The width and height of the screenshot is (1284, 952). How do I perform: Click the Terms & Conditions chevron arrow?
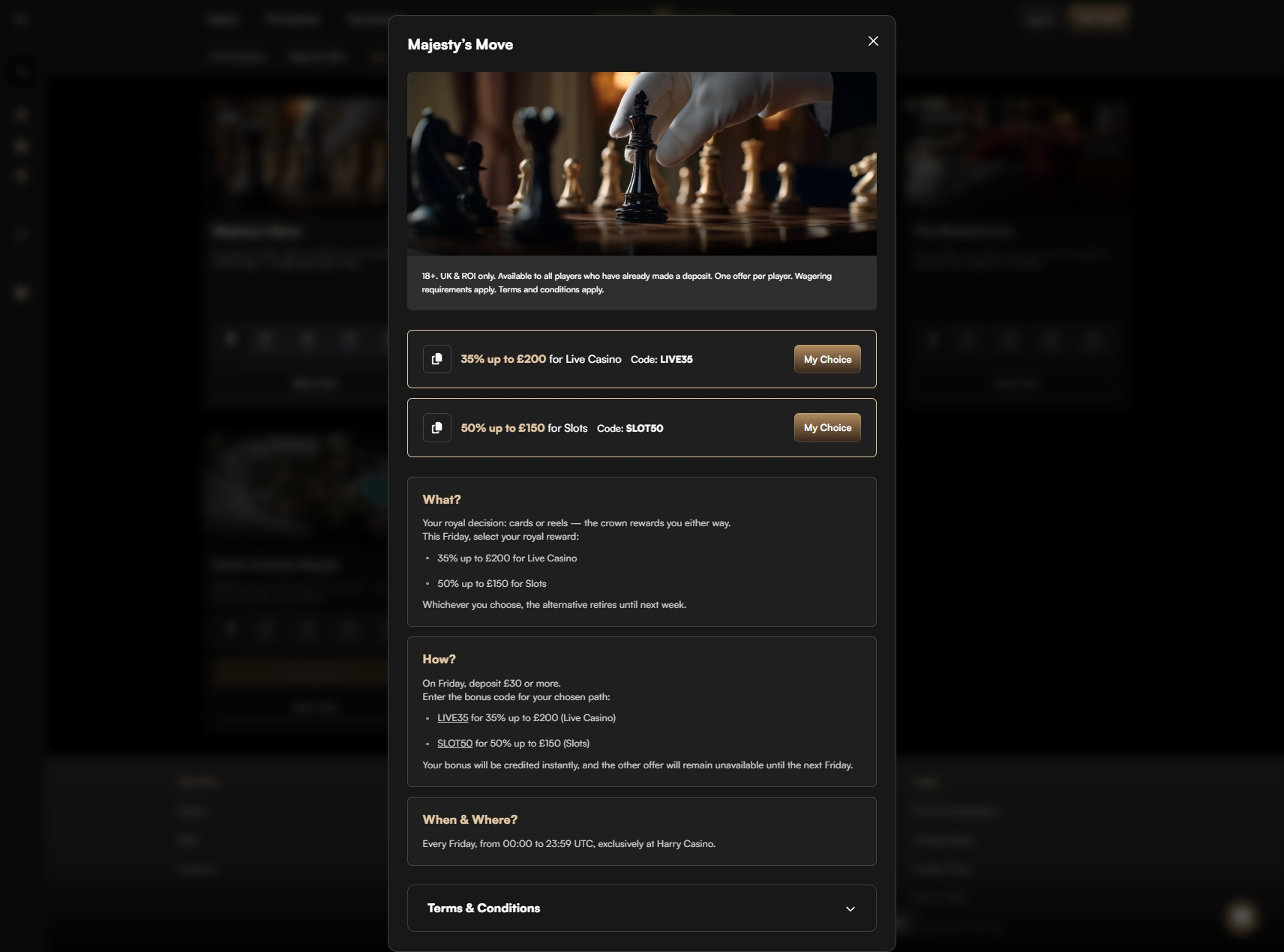pos(850,909)
